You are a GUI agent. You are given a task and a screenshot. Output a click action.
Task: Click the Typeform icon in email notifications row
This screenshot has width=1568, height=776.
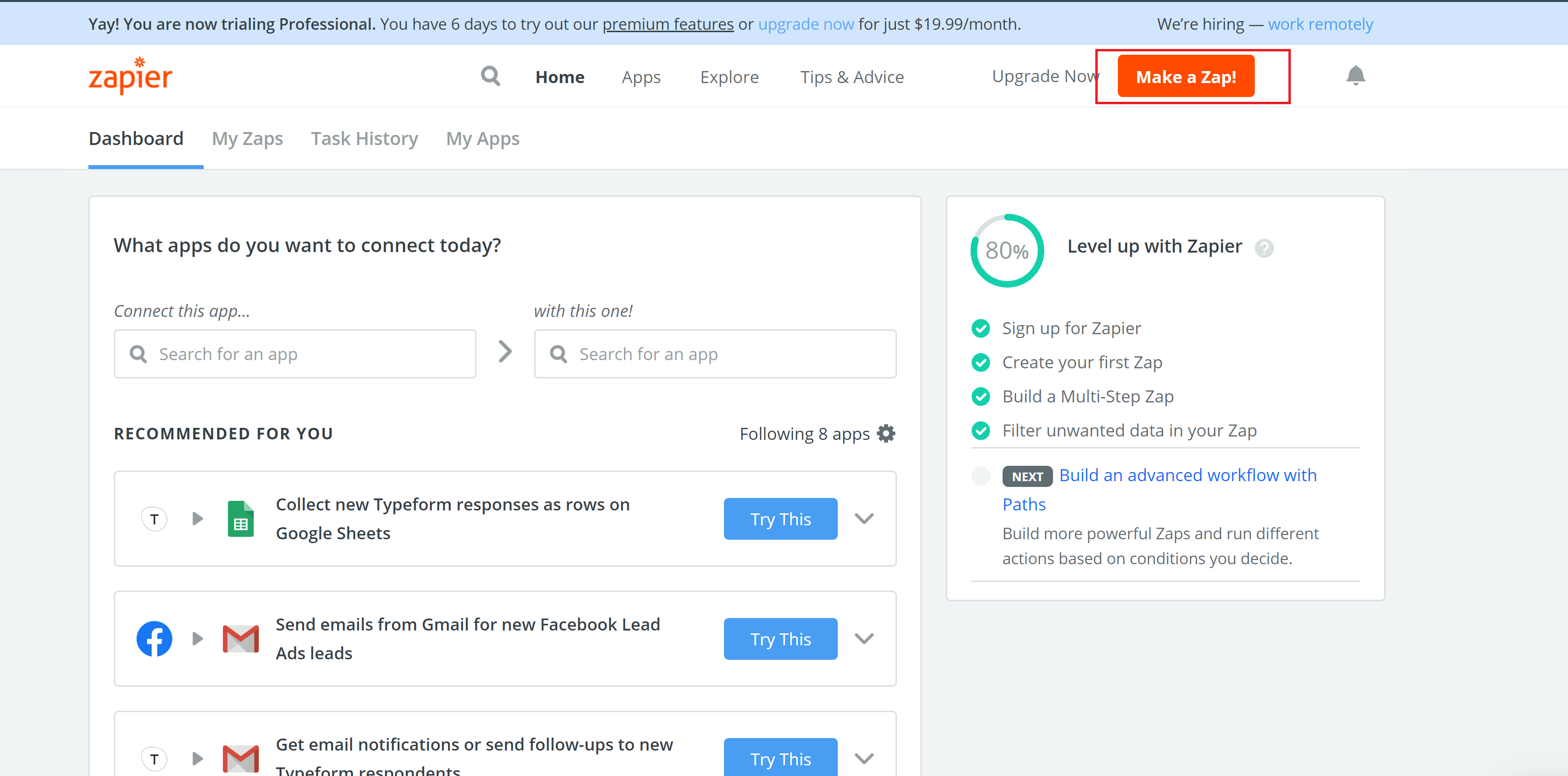(x=154, y=758)
